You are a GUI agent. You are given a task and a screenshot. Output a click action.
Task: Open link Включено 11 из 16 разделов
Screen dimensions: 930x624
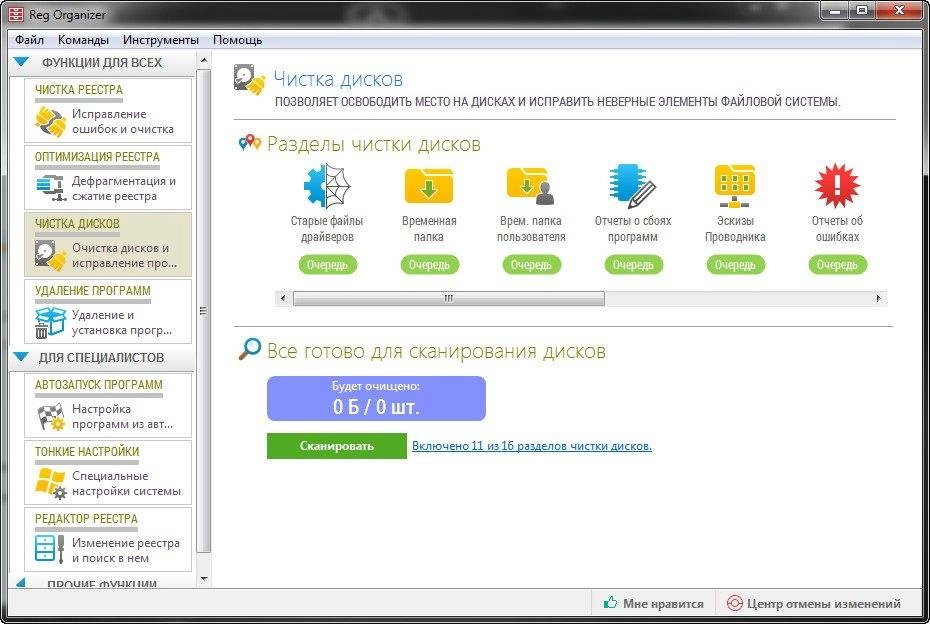[531, 446]
